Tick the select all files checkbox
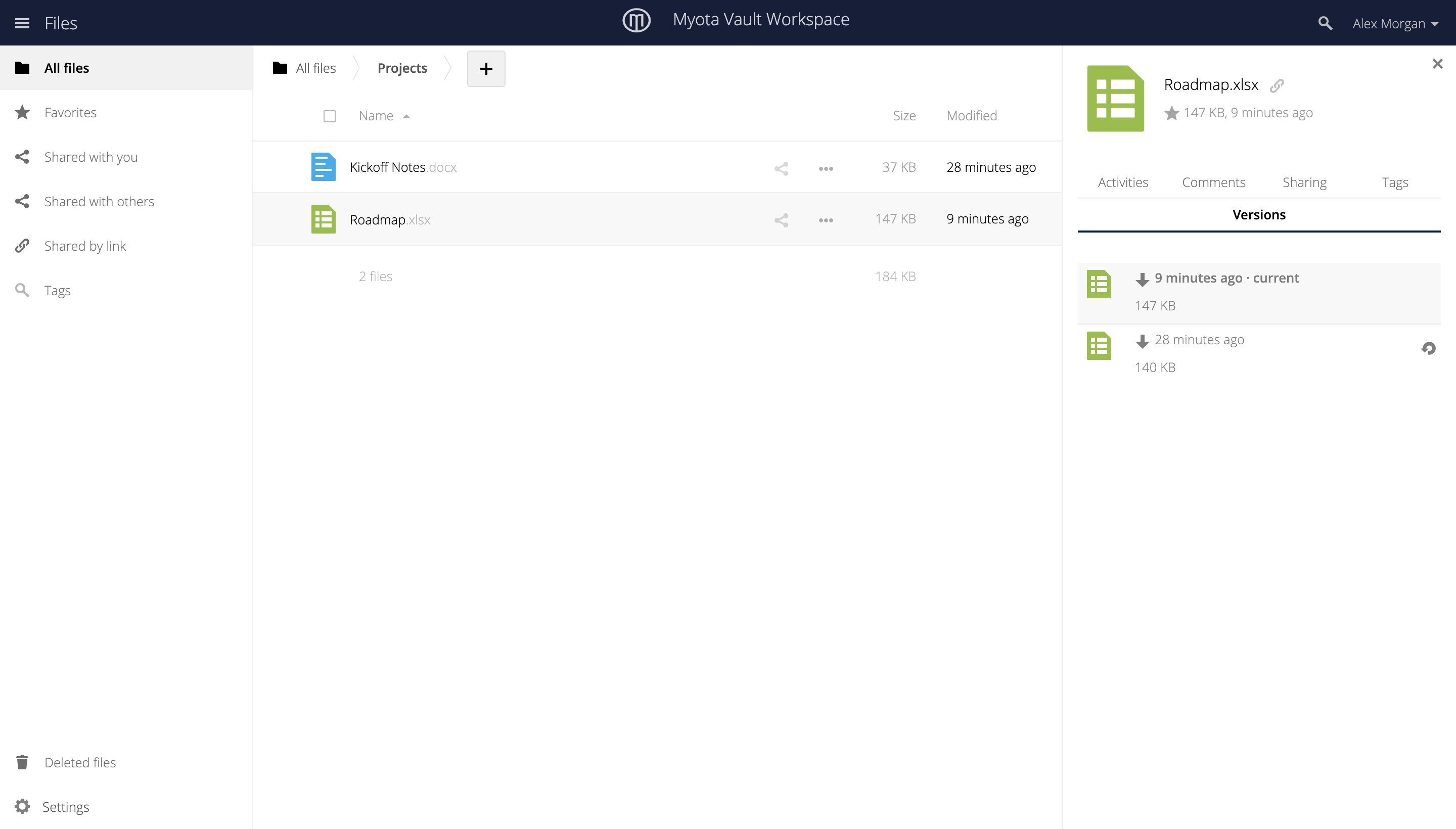 click(329, 116)
